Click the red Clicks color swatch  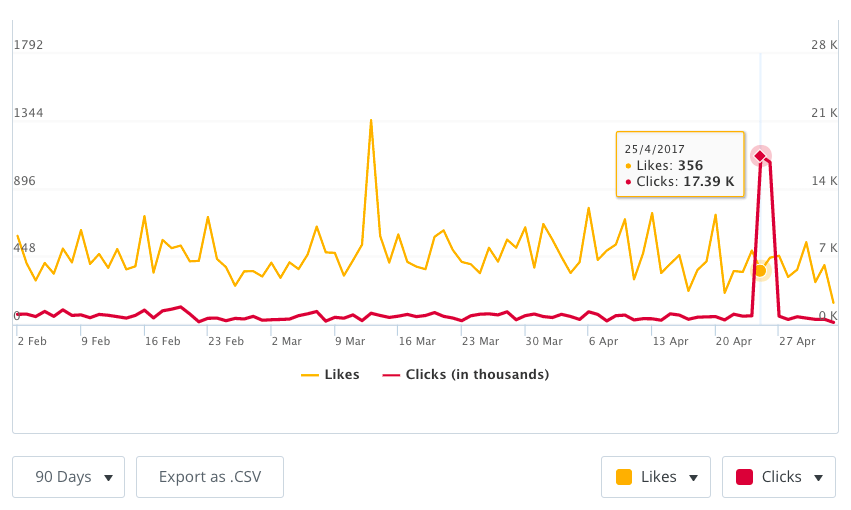click(744, 477)
